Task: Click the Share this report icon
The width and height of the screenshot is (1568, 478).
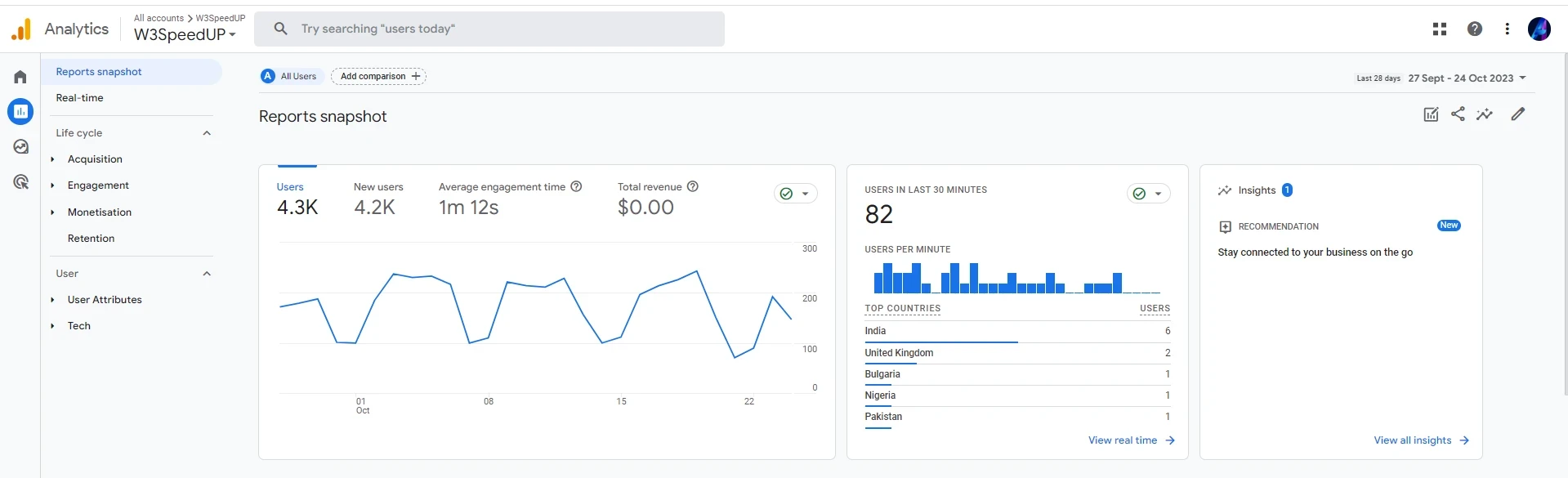Action: pyautogui.click(x=1458, y=114)
